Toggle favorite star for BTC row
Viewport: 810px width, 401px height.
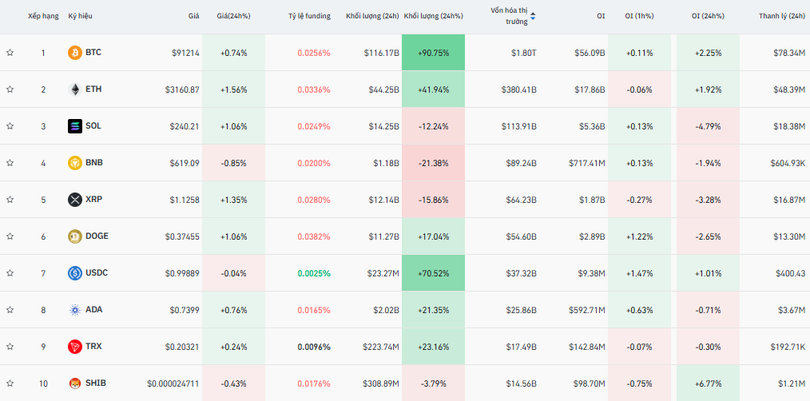(x=10, y=52)
